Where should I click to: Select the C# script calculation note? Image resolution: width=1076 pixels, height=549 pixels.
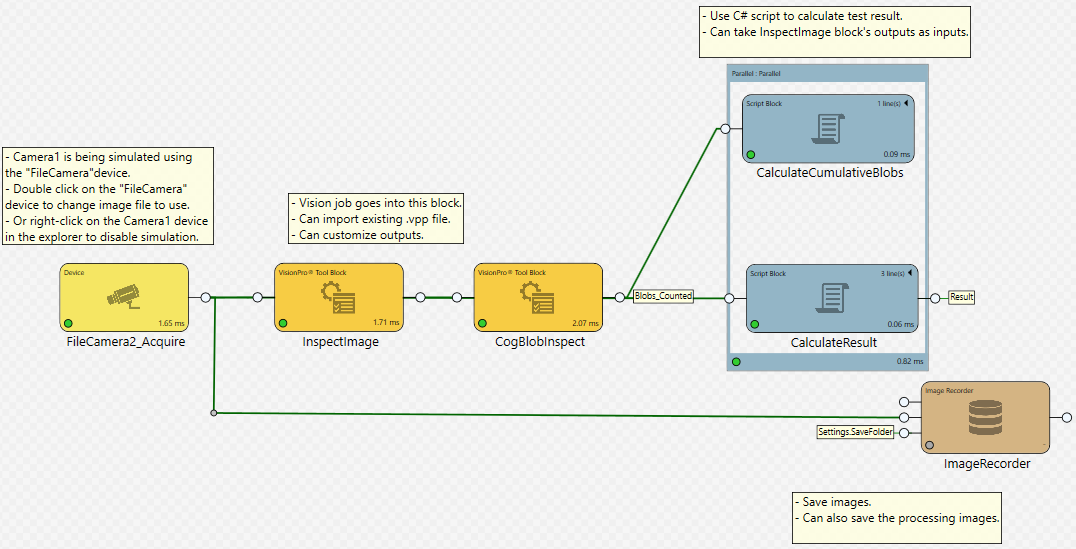click(834, 24)
